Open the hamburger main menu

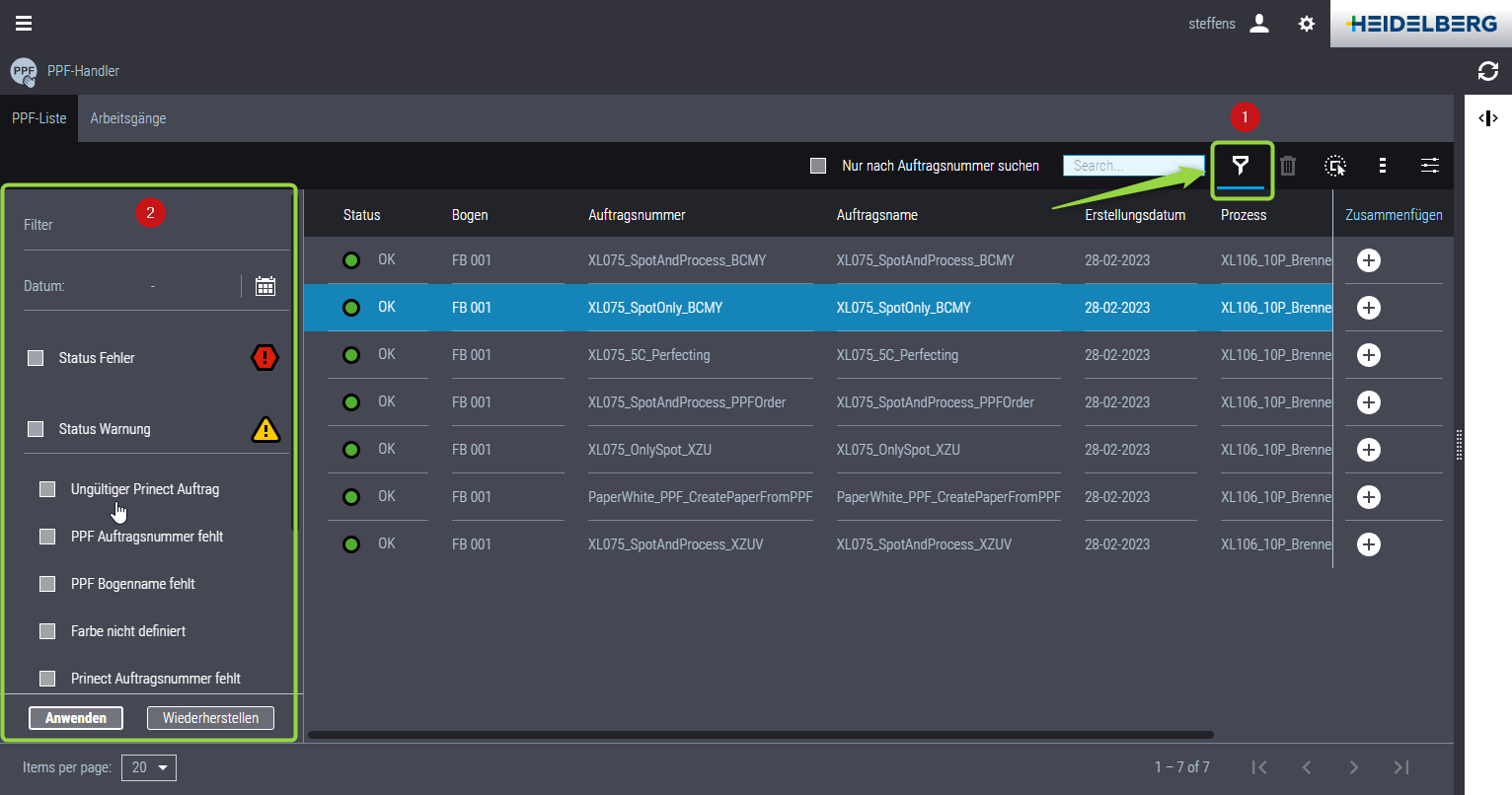pyautogui.click(x=24, y=24)
